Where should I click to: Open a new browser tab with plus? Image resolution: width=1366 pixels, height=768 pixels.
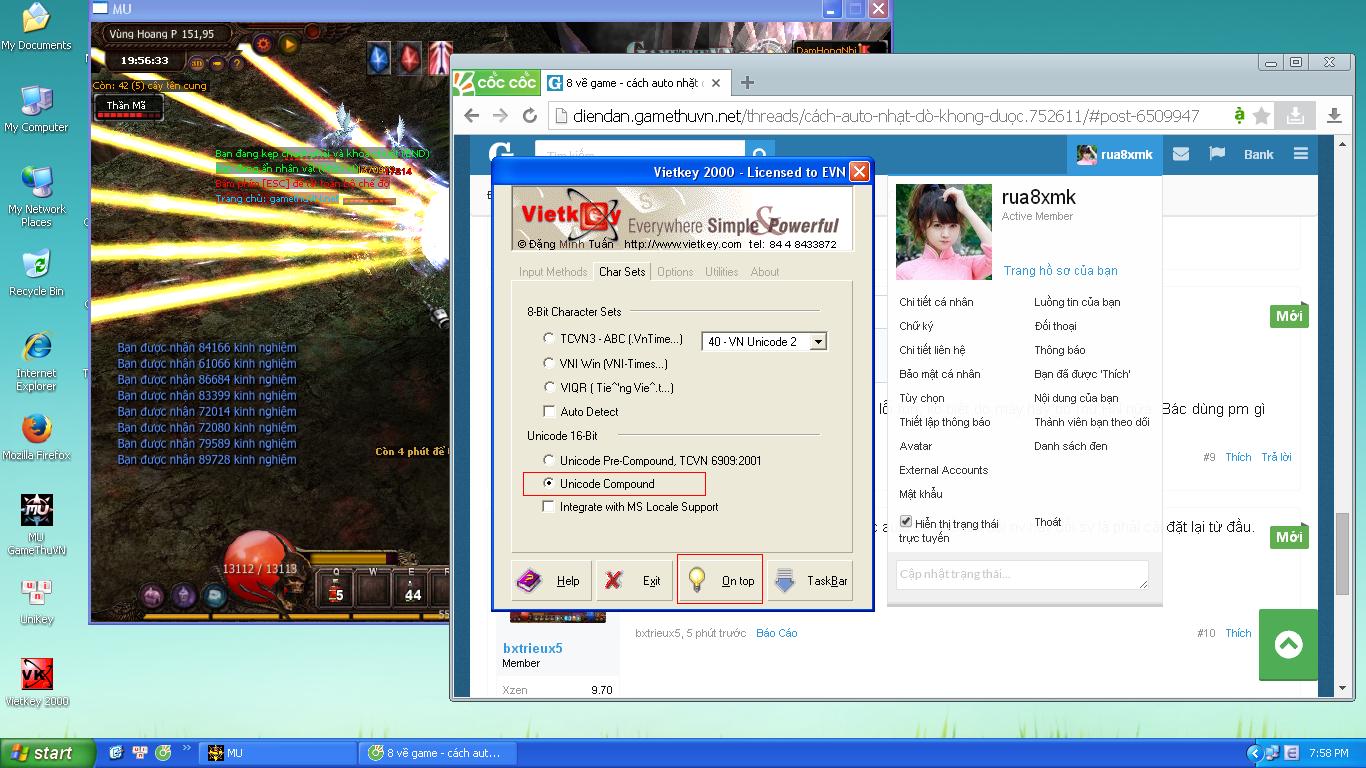747,82
